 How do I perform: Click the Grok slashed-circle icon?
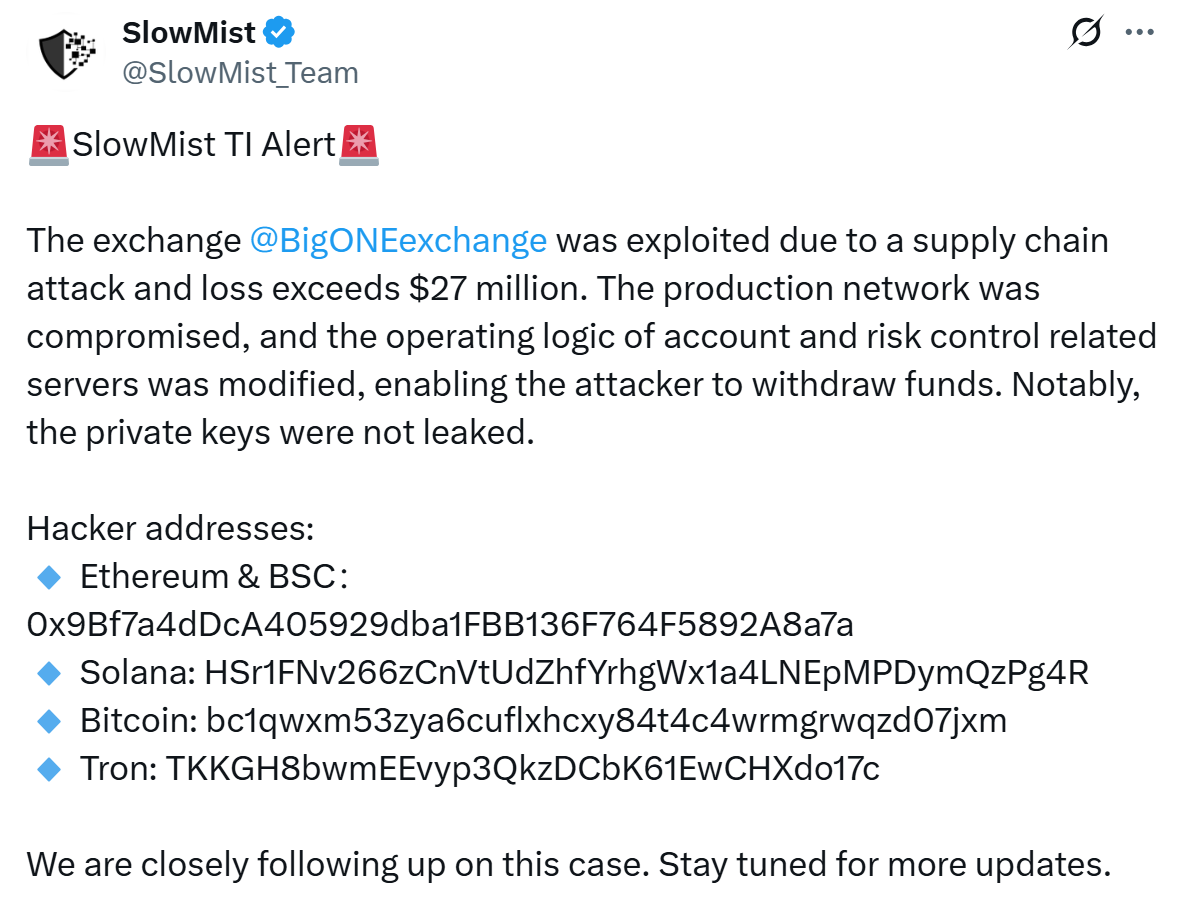coord(1085,33)
